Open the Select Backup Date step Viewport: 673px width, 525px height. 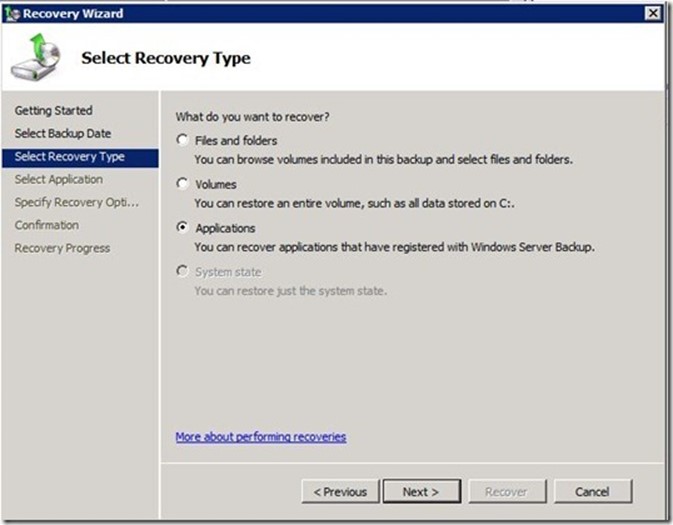(x=63, y=134)
